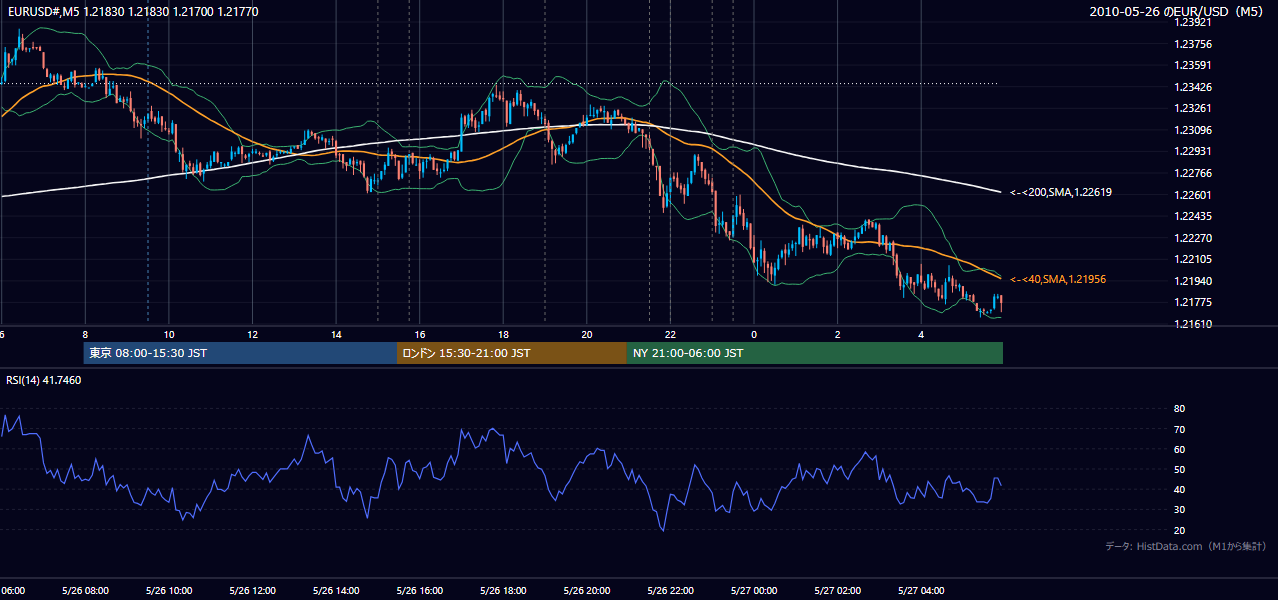1278x600 pixels.
Task: Click price axis value 1.21775
Action: [1193, 302]
